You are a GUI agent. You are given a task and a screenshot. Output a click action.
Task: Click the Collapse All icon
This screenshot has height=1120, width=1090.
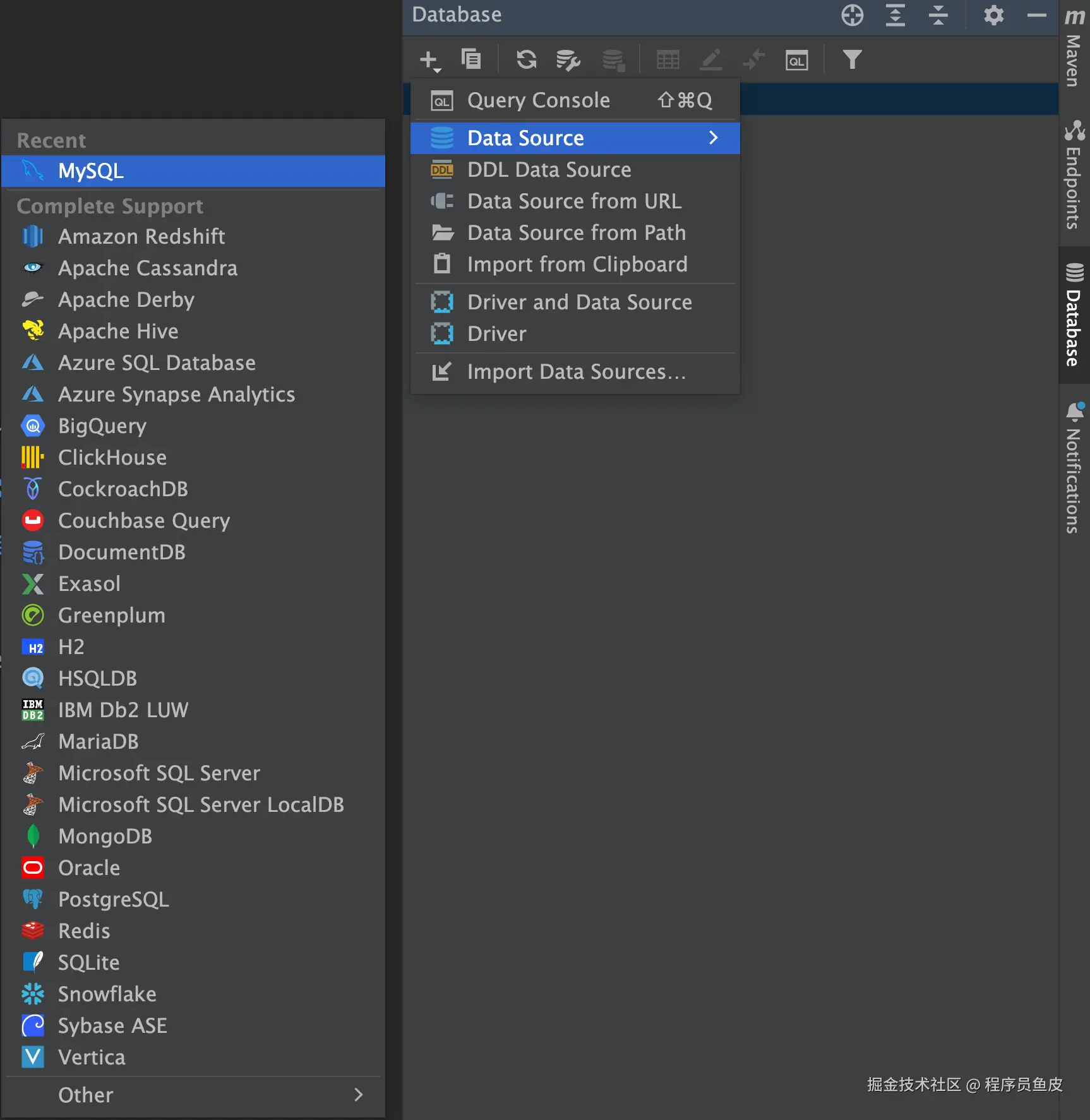(x=938, y=15)
